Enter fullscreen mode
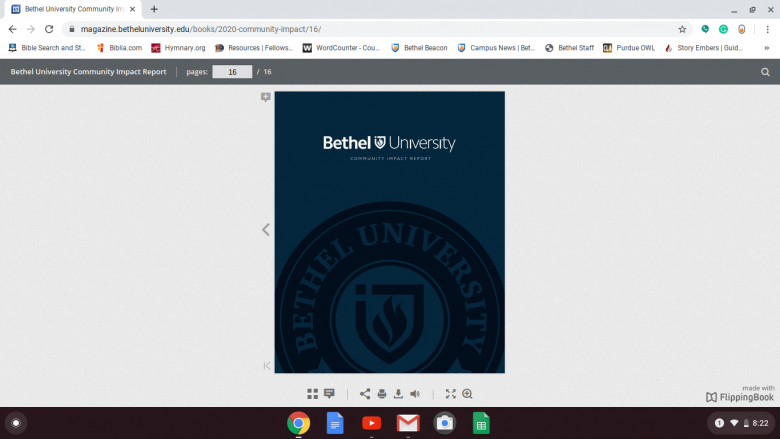 [451, 394]
